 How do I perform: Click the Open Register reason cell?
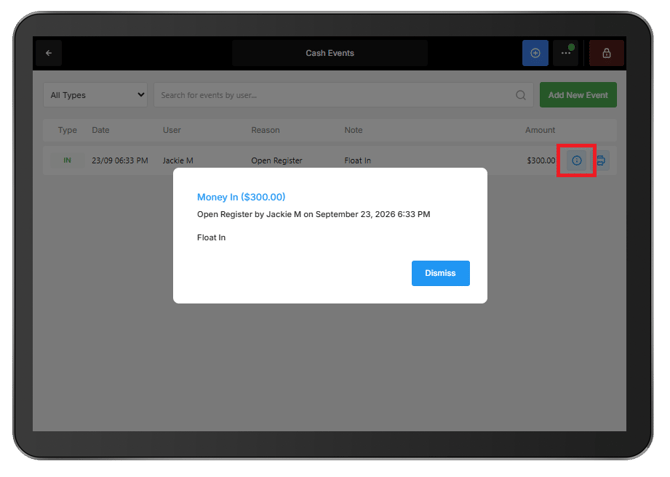coord(276,161)
